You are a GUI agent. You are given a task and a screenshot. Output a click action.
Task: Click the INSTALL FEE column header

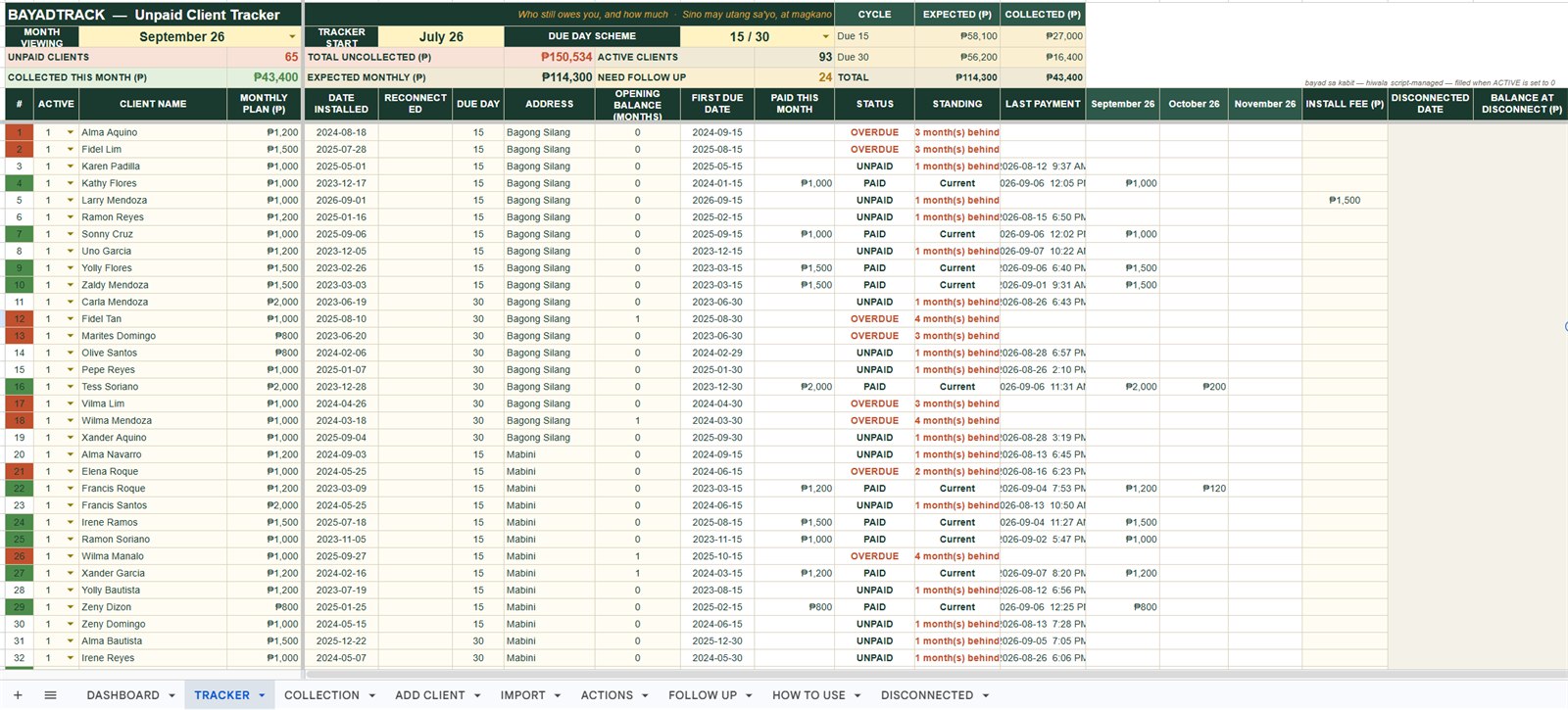[x=1345, y=104]
